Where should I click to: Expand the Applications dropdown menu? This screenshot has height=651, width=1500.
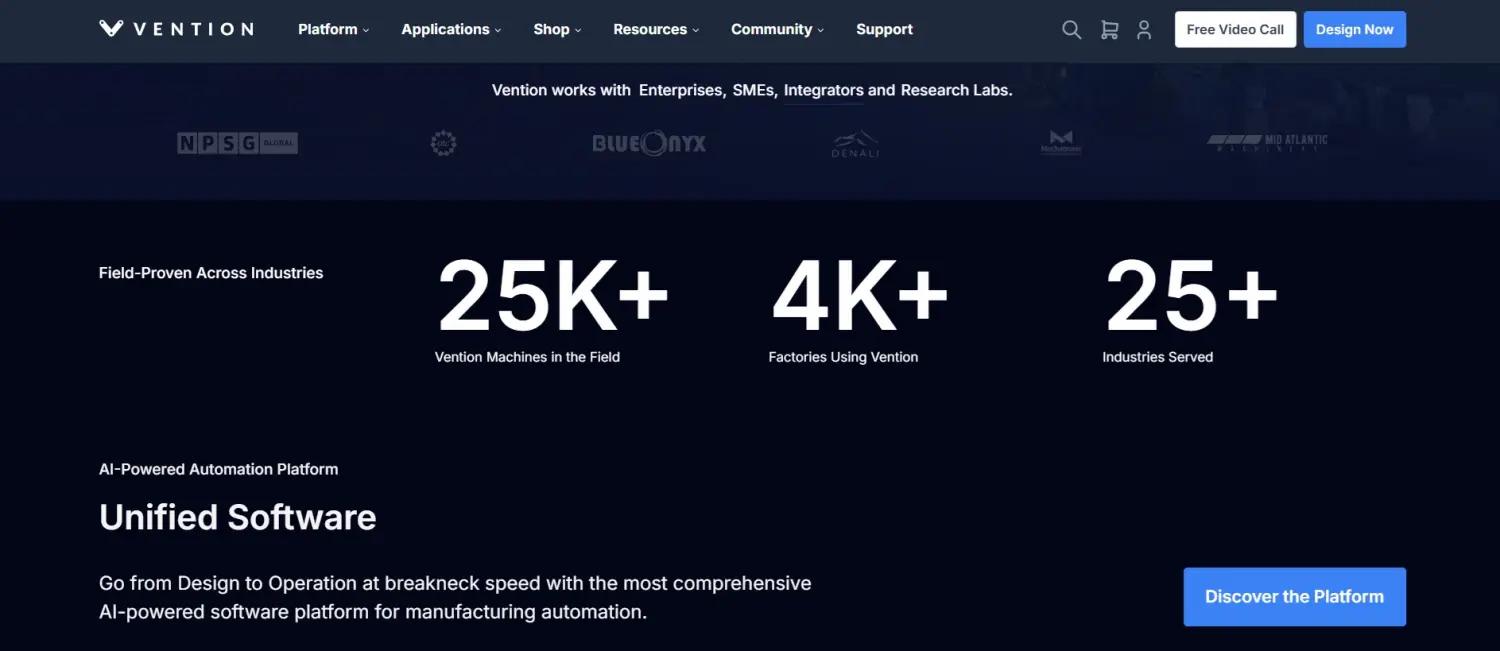451,29
